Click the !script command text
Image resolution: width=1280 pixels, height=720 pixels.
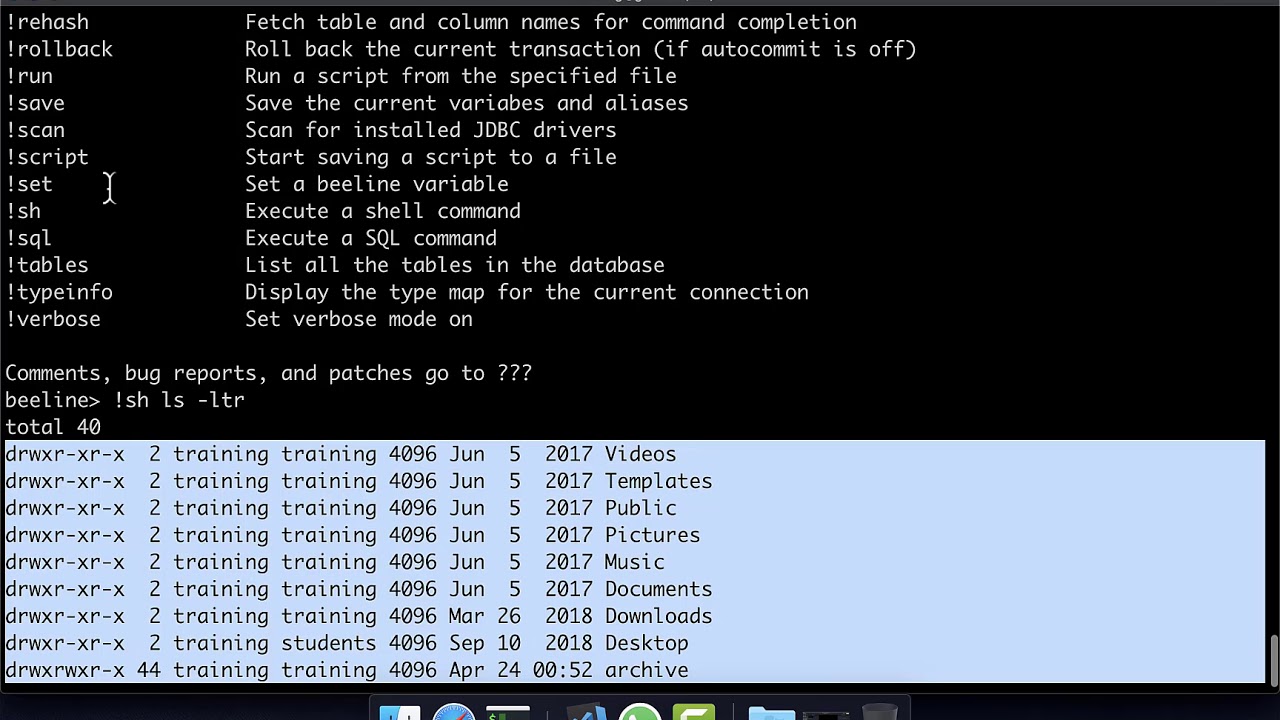coord(47,157)
